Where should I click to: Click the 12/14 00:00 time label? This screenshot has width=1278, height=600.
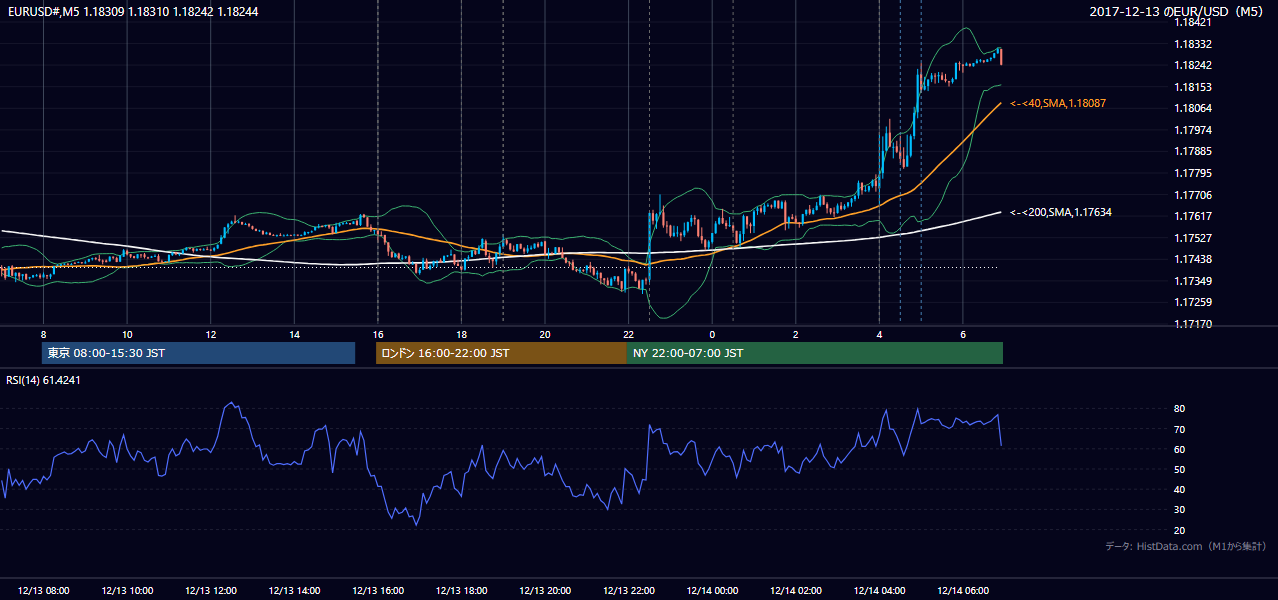[x=712, y=591]
